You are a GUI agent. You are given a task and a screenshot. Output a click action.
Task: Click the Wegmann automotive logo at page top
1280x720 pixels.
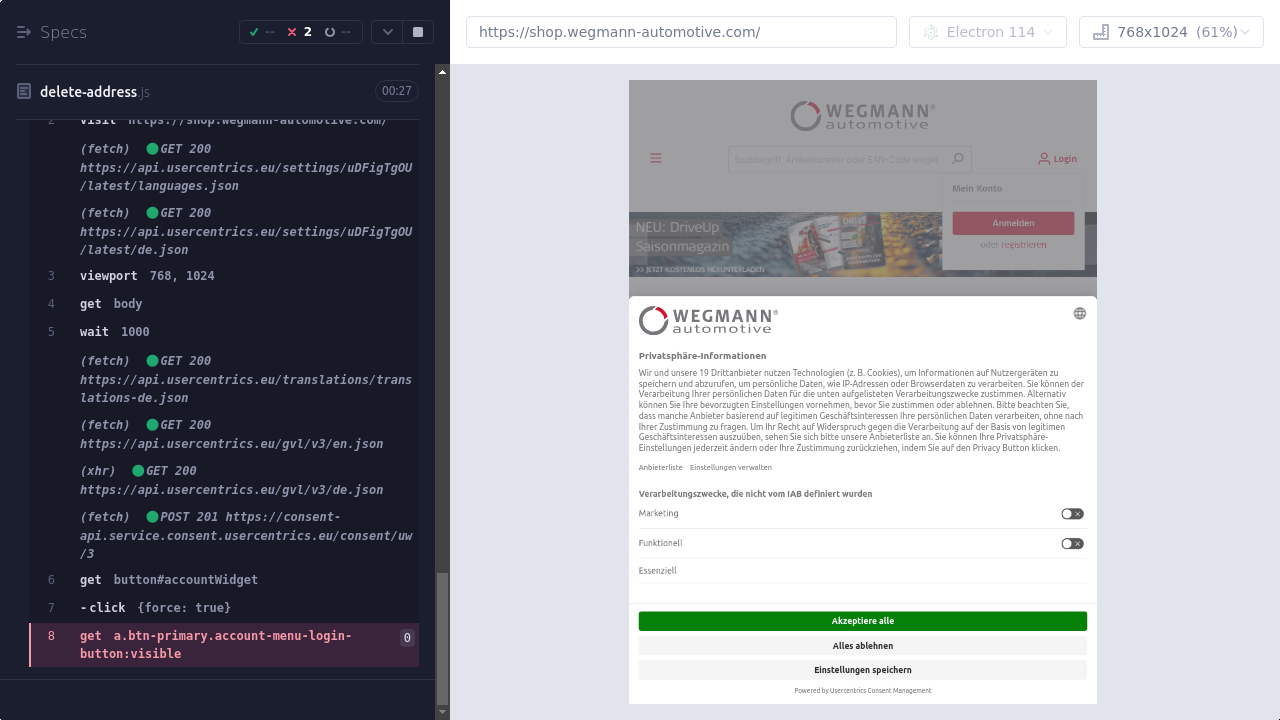[862, 116]
